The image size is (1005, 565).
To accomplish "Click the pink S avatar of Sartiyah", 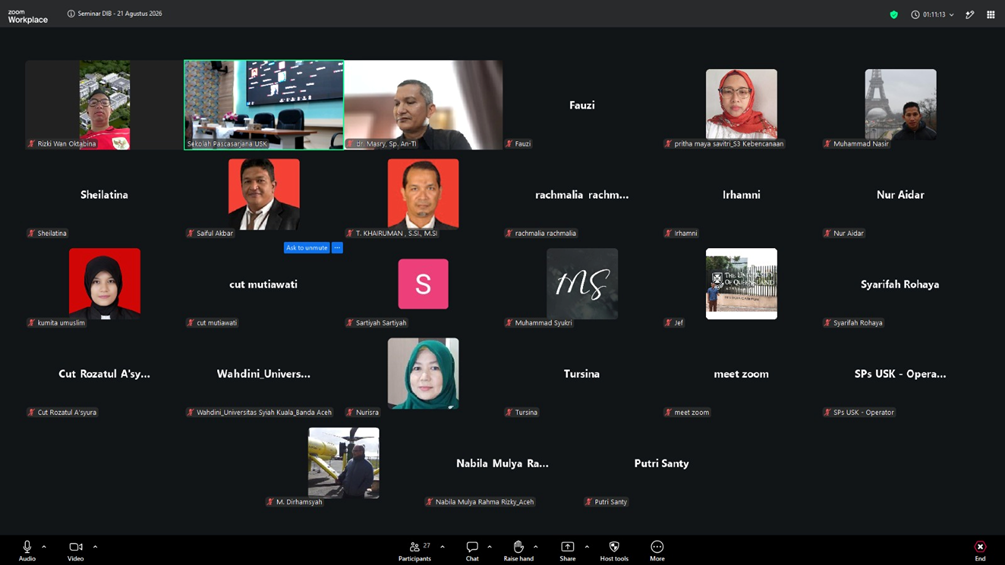I will [x=423, y=284].
